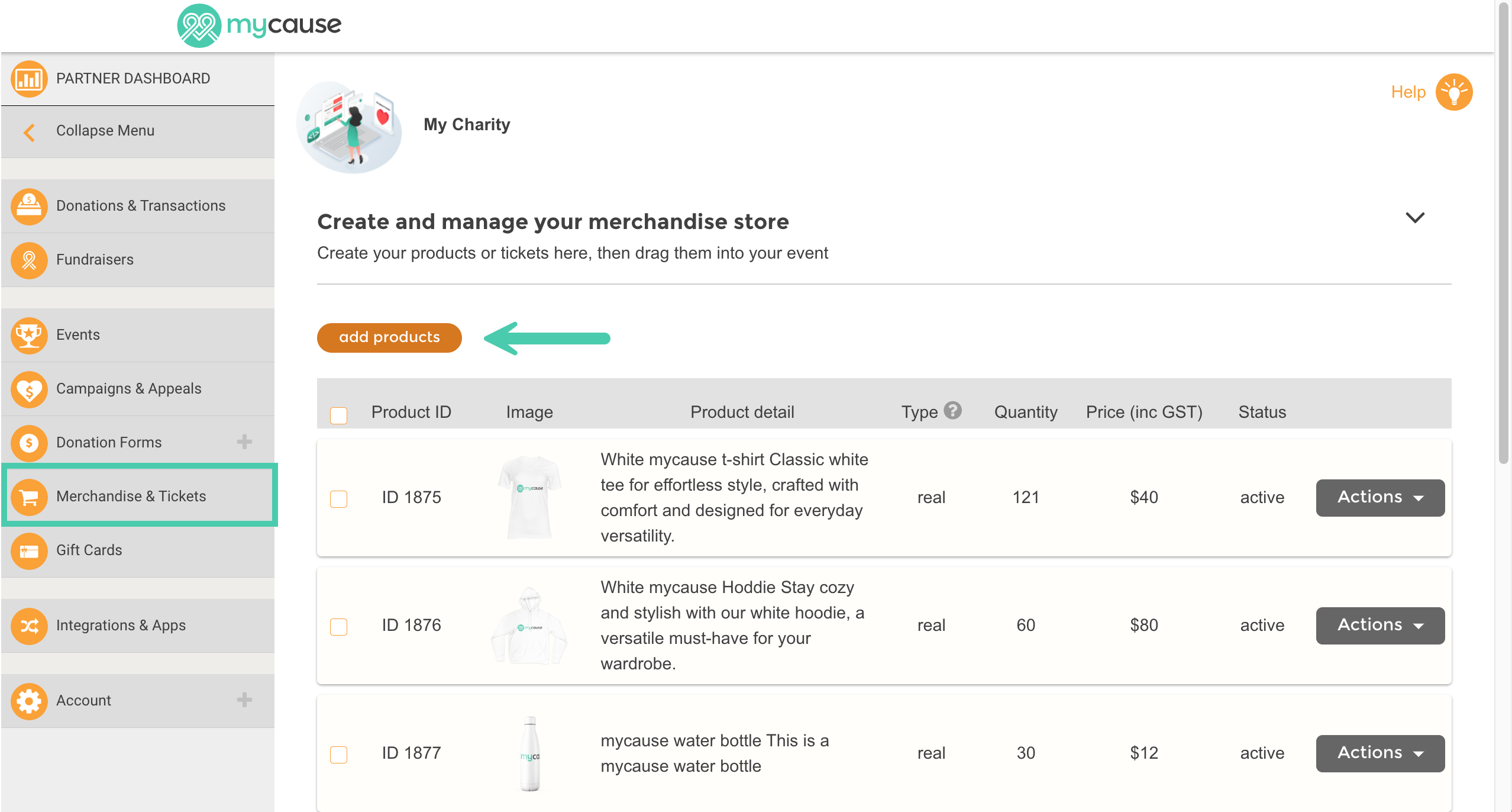Viewport: 1512px width, 812px height.
Task: Click the My Charity heading
Action: click(467, 125)
